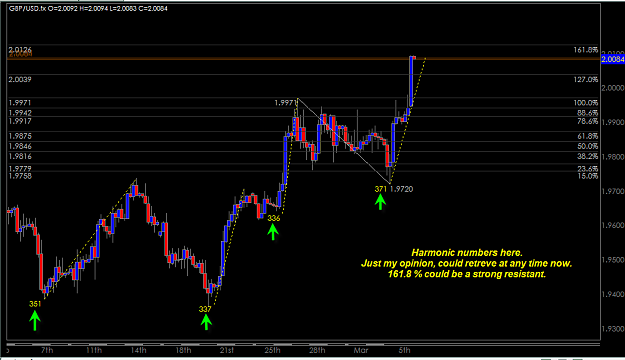The width and height of the screenshot is (625, 360).
Task: Click 1.9400 on the price axis
Action: [x=613, y=294]
